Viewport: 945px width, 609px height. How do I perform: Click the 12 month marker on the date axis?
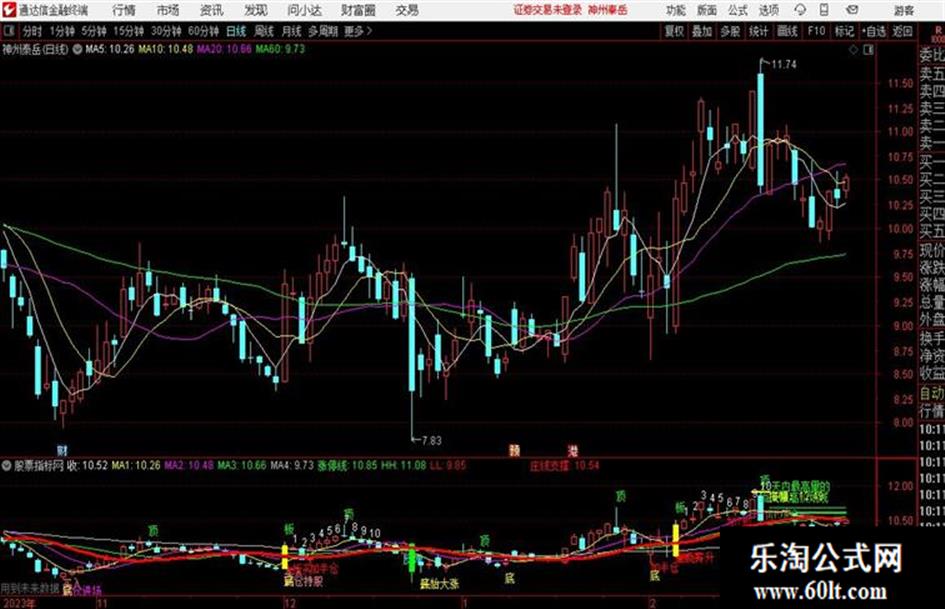click(290, 603)
